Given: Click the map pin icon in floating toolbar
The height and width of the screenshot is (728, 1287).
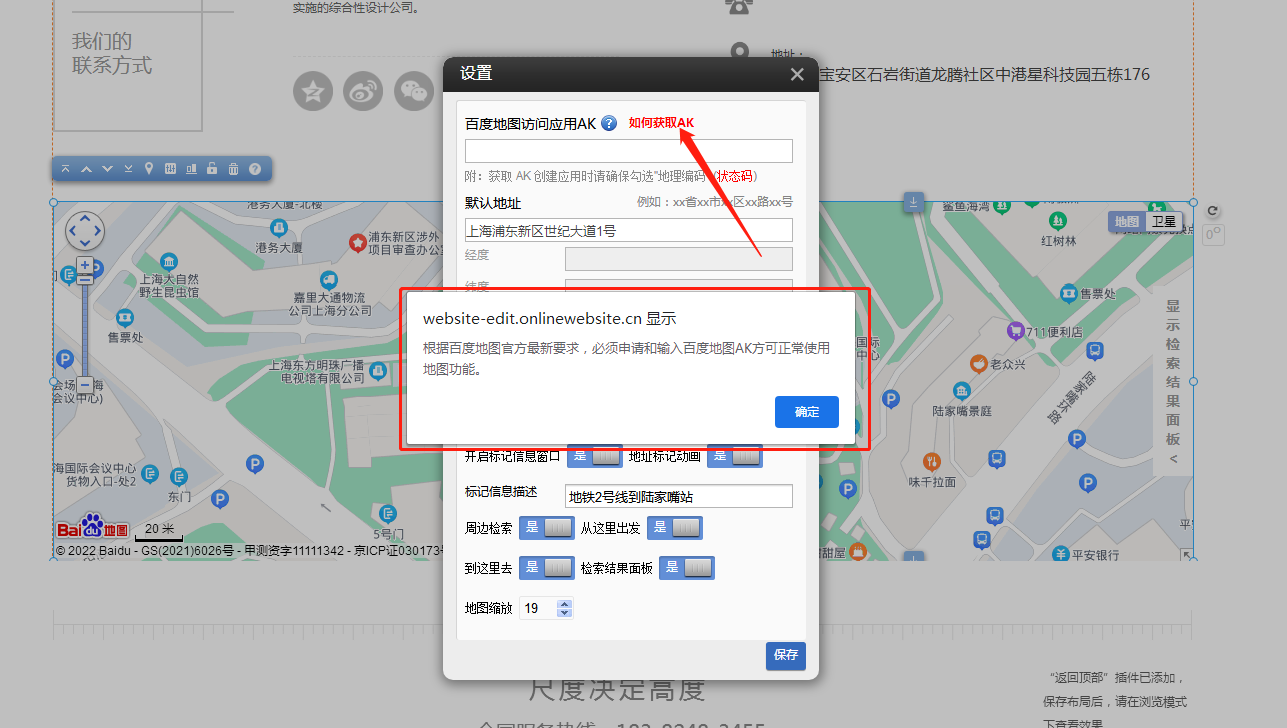Looking at the screenshot, I should tap(149, 169).
